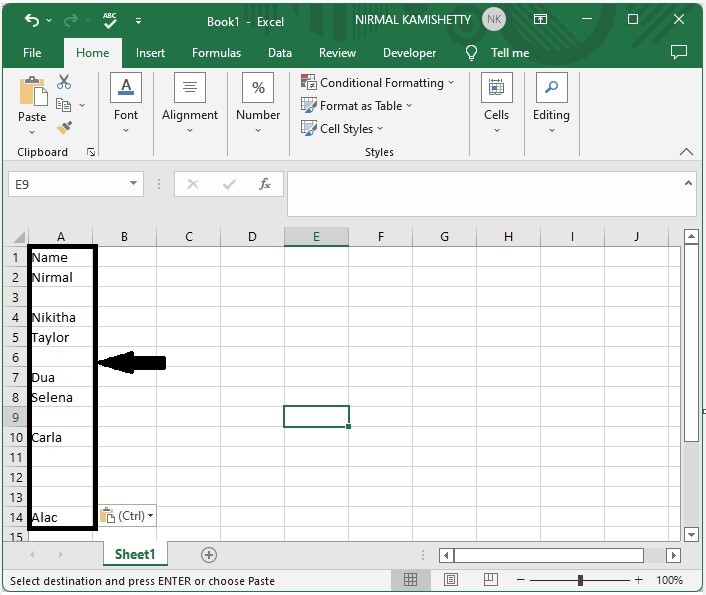Open Clipboard pane dialog launcher
The width and height of the screenshot is (706, 595).
(x=91, y=152)
